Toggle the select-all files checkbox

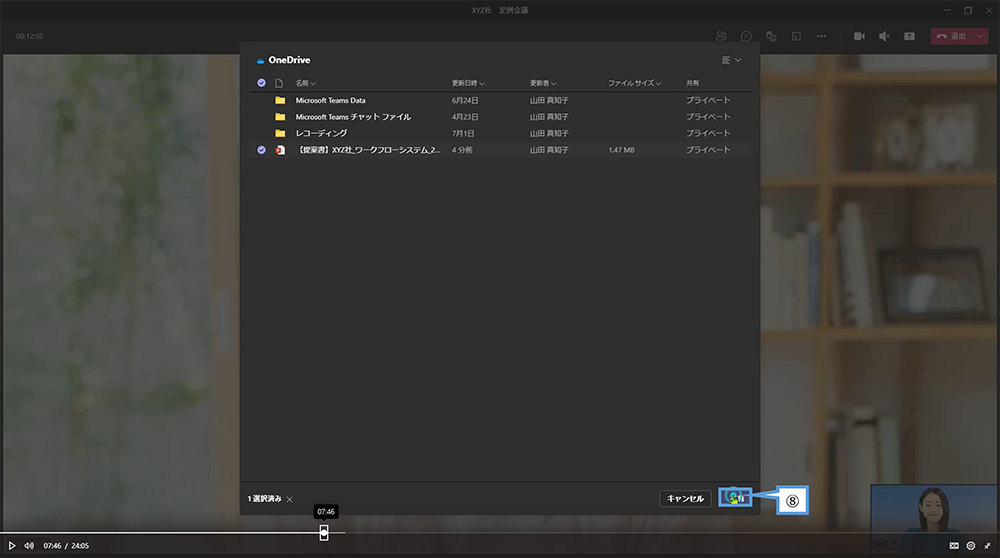261,83
